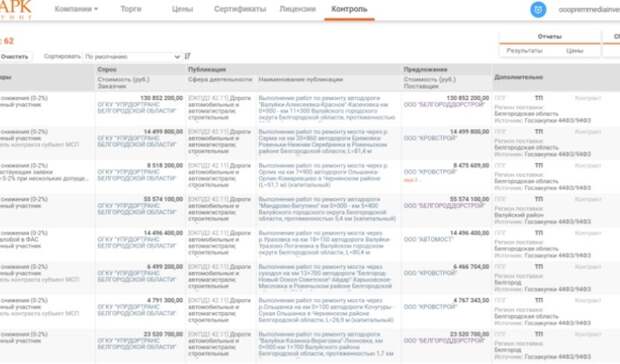Click the account username in the header
Viewport: 620px width, 364px height.
589,9
